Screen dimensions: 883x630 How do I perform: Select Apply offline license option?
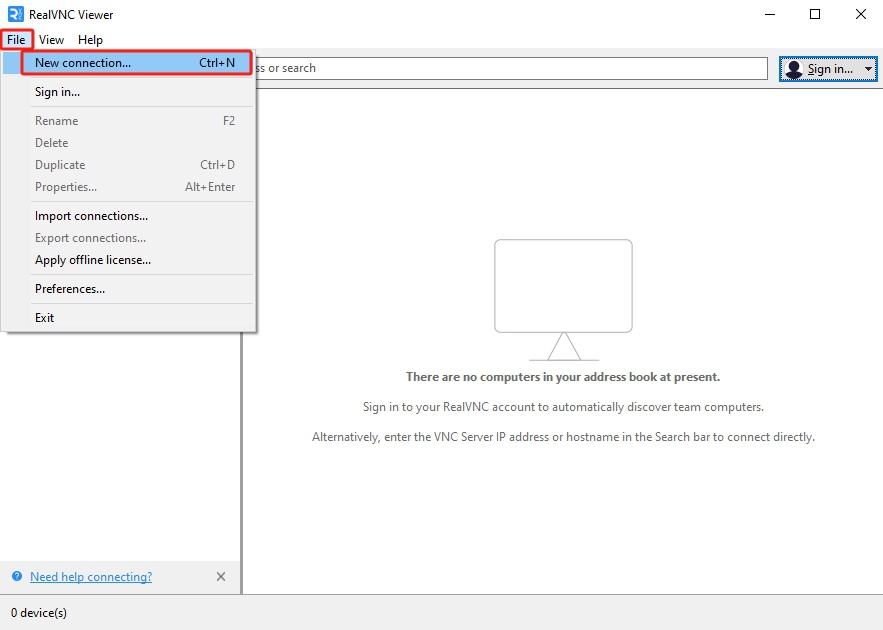[x=93, y=260]
